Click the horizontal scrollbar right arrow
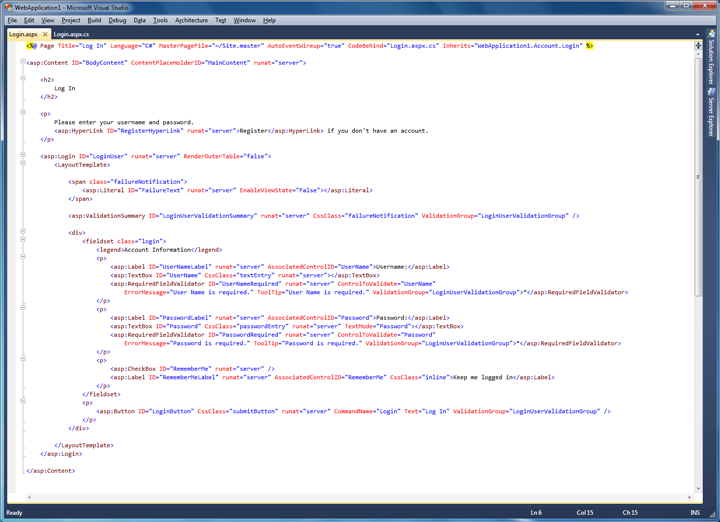 (689, 497)
